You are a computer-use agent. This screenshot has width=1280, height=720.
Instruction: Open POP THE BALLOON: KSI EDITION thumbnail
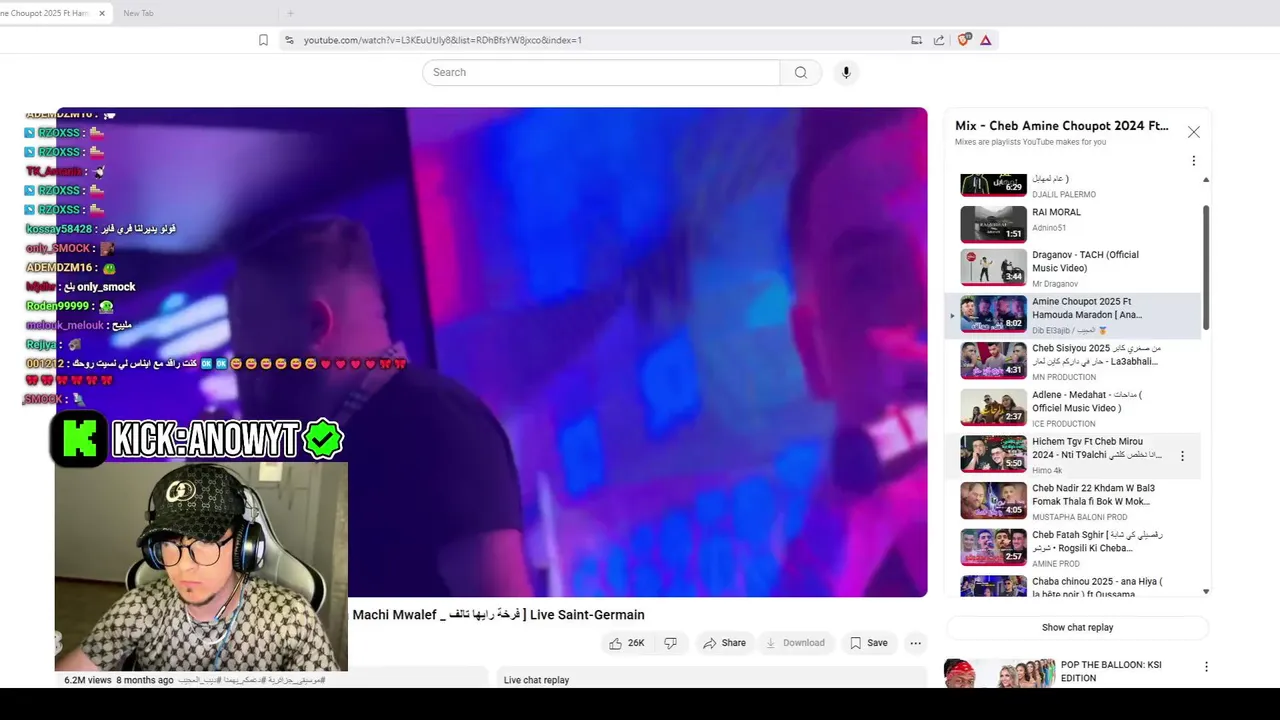(x=999, y=673)
